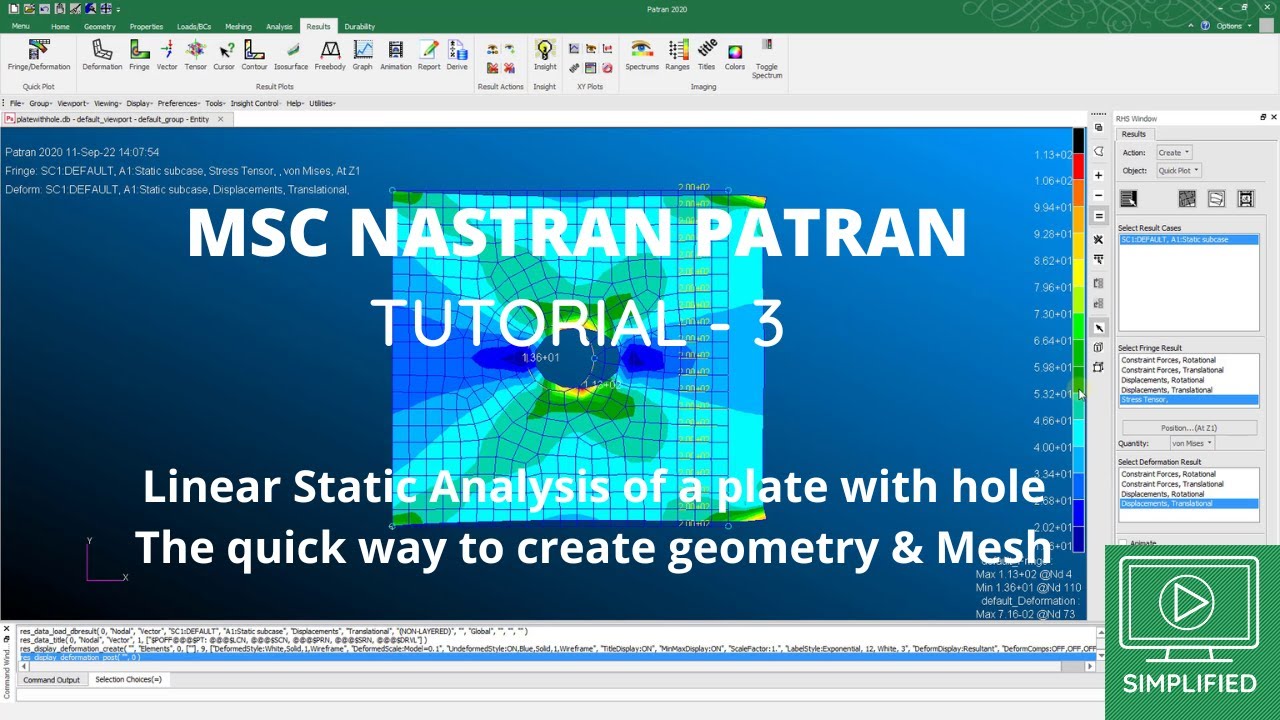Viewport: 1280px width, 720px height.
Task: Open the Insight Control menu
Action: point(254,103)
